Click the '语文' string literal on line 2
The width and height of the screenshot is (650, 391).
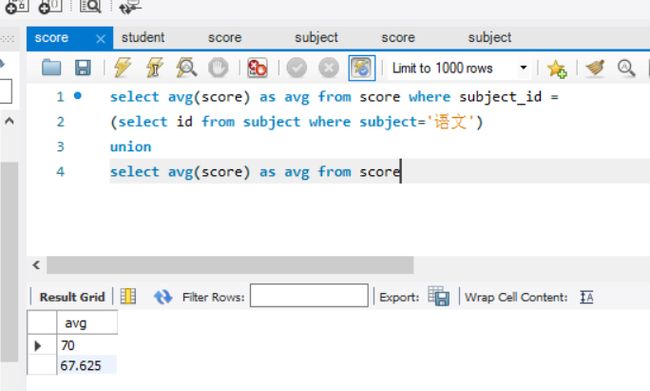(x=450, y=122)
